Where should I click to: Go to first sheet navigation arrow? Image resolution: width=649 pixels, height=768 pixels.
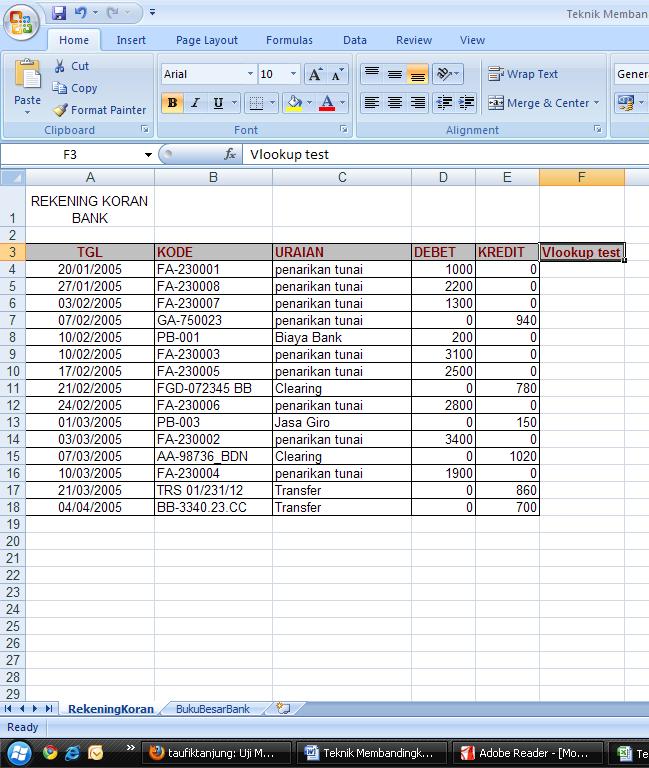[8, 708]
